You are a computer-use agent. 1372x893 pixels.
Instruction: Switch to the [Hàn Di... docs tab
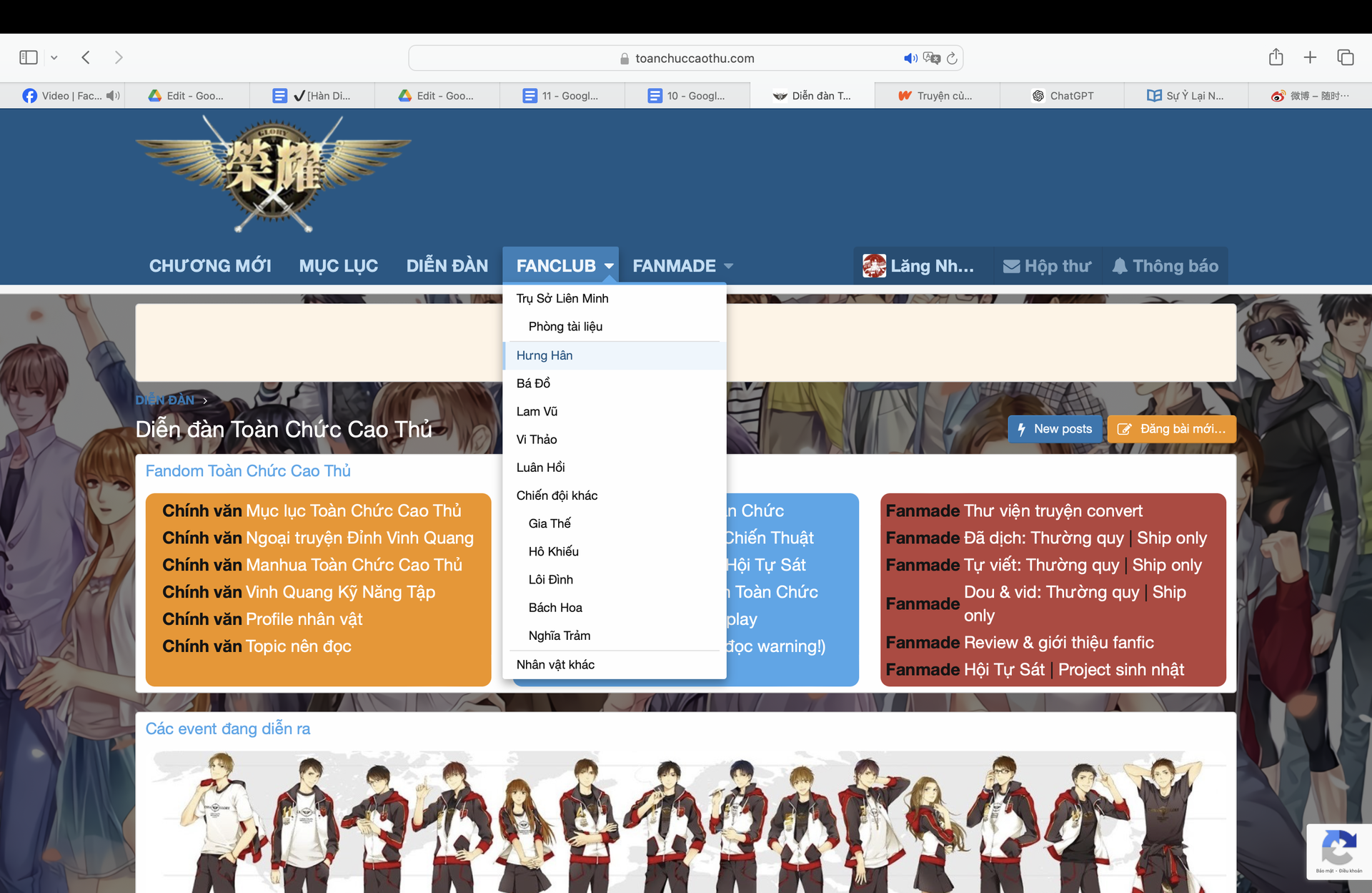tap(312, 96)
